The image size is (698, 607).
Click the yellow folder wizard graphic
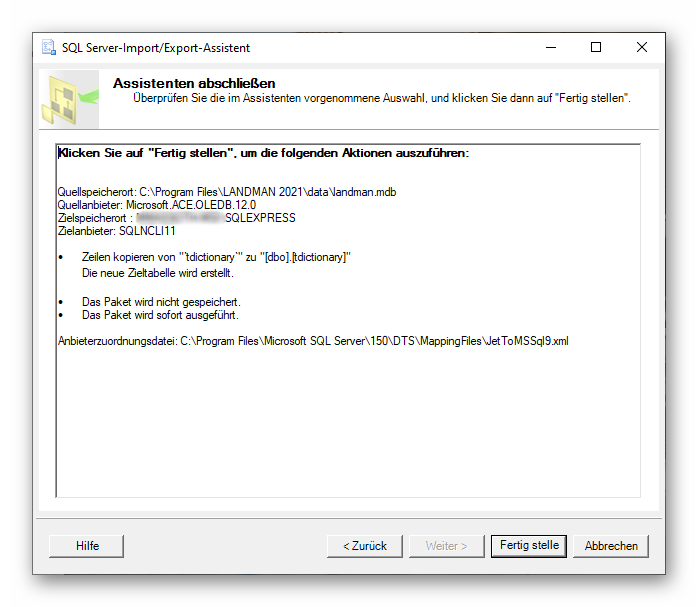67,98
